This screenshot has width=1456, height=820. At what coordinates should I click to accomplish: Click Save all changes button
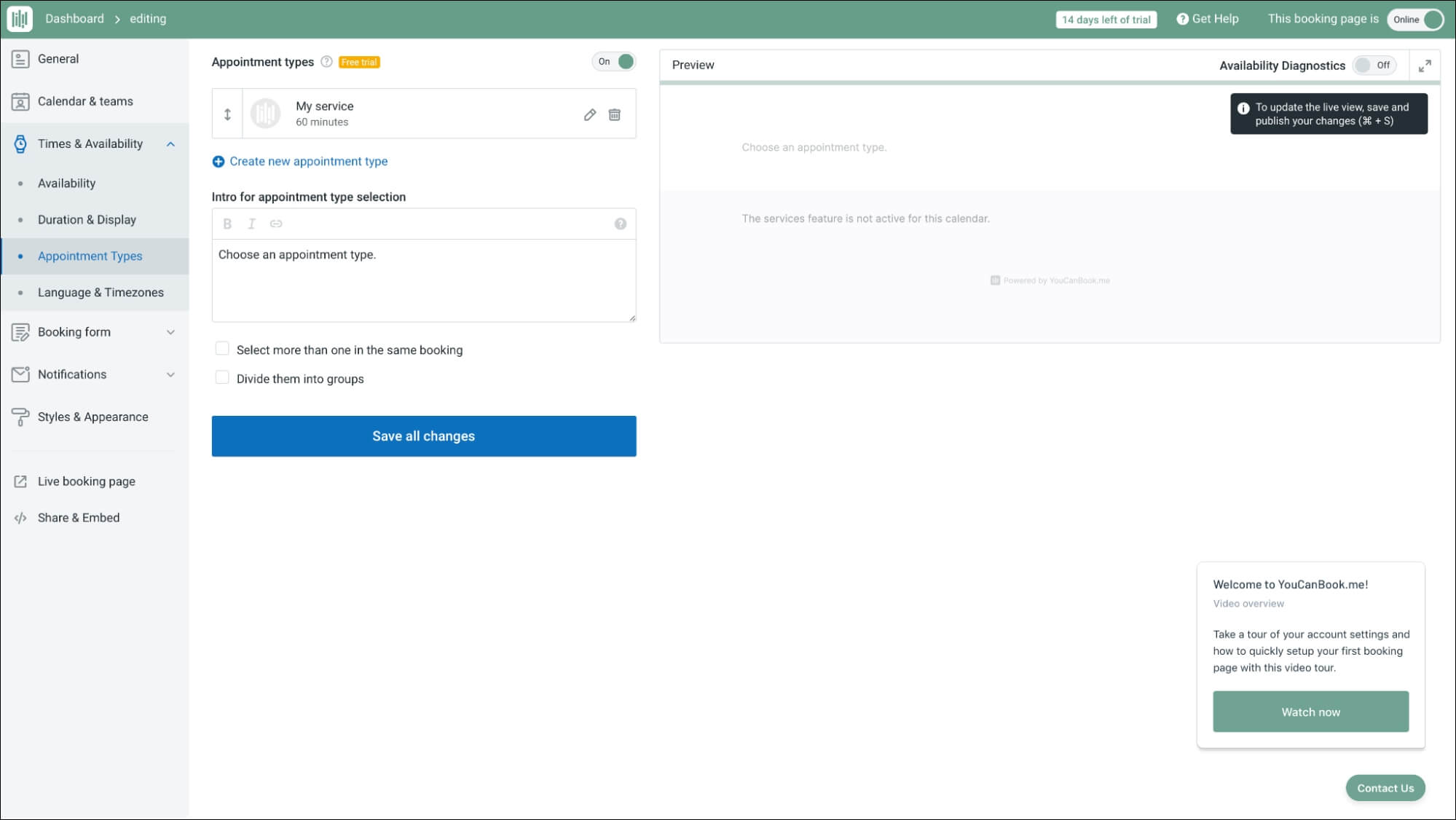pyautogui.click(x=423, y=436)
